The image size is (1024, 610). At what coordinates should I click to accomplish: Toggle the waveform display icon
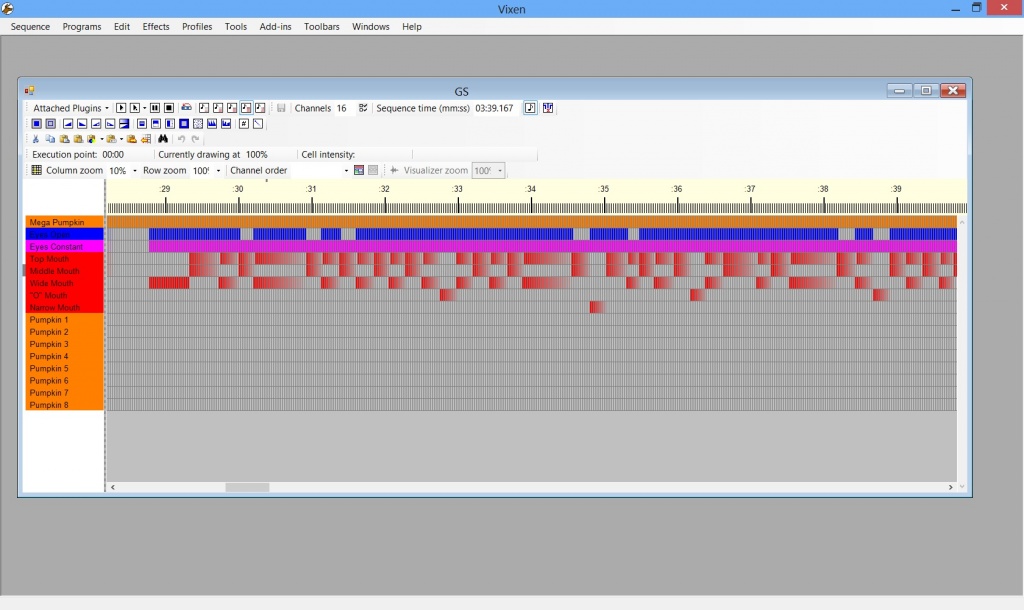(548, 108)
